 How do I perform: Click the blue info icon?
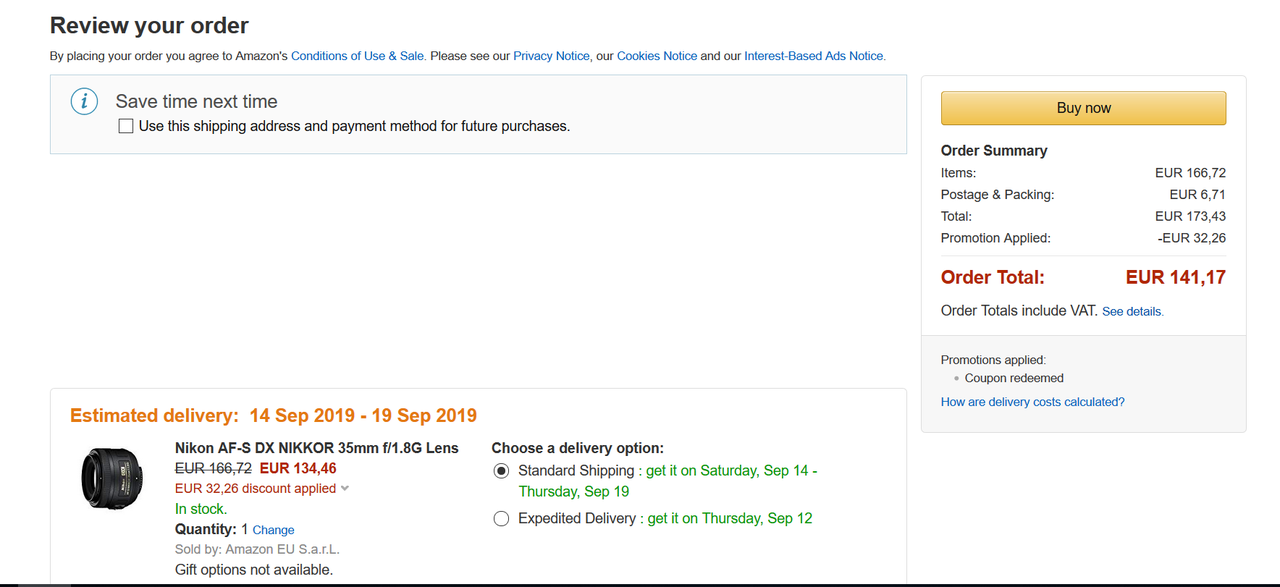pyautogui.click(x=84, y=101)
